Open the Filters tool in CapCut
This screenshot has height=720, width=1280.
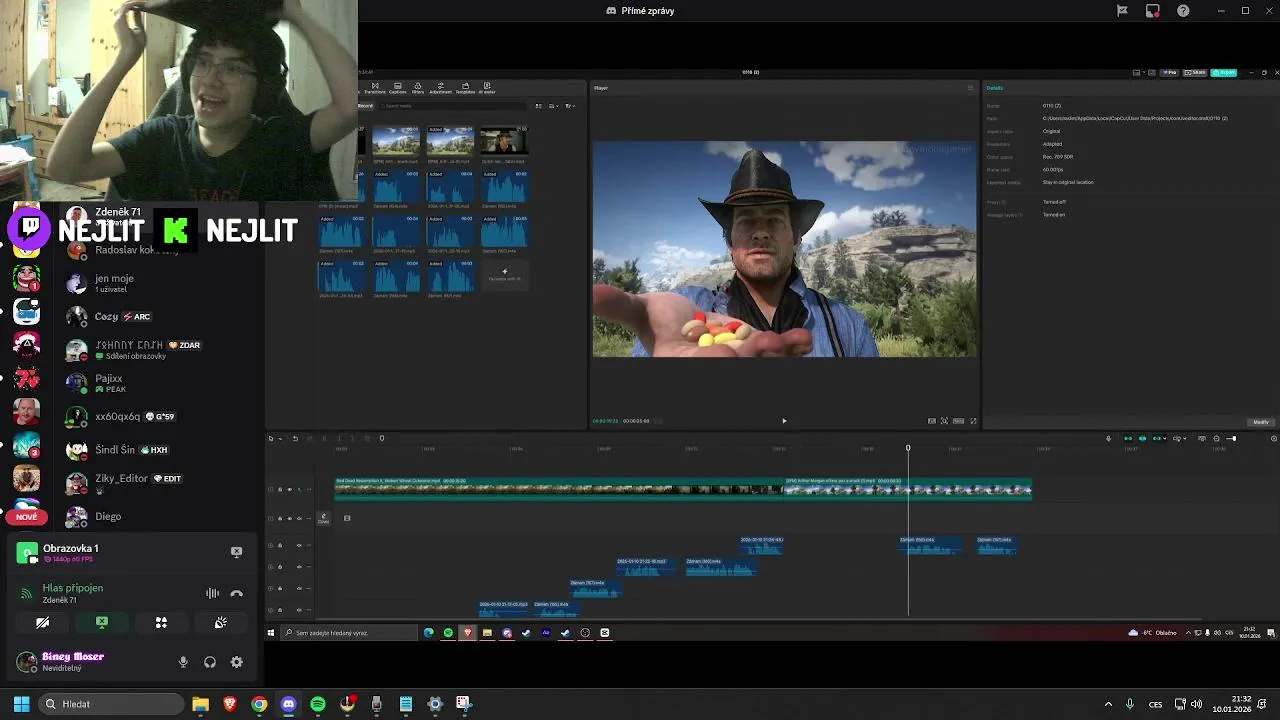click(418, 88)
